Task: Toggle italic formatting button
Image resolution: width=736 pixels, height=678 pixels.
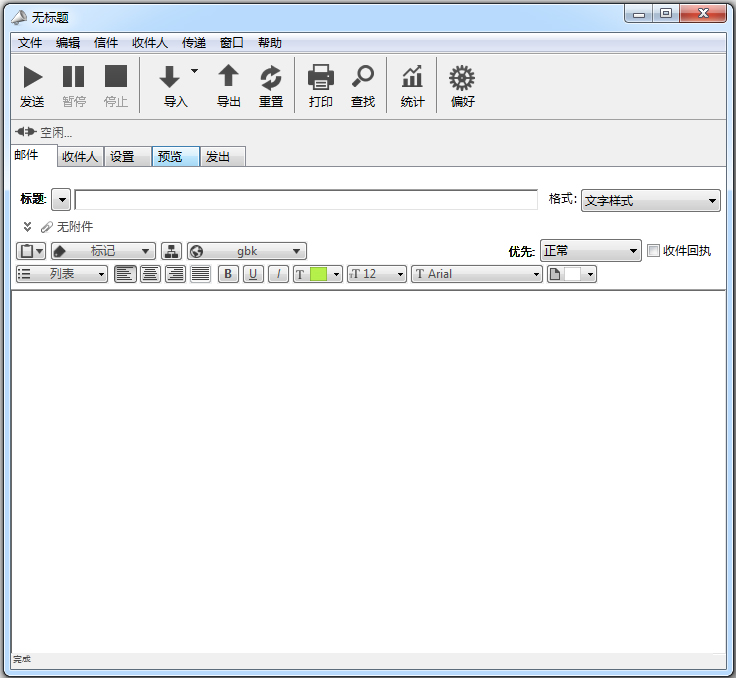Action: pyautogui.click(x=279, y=274)
